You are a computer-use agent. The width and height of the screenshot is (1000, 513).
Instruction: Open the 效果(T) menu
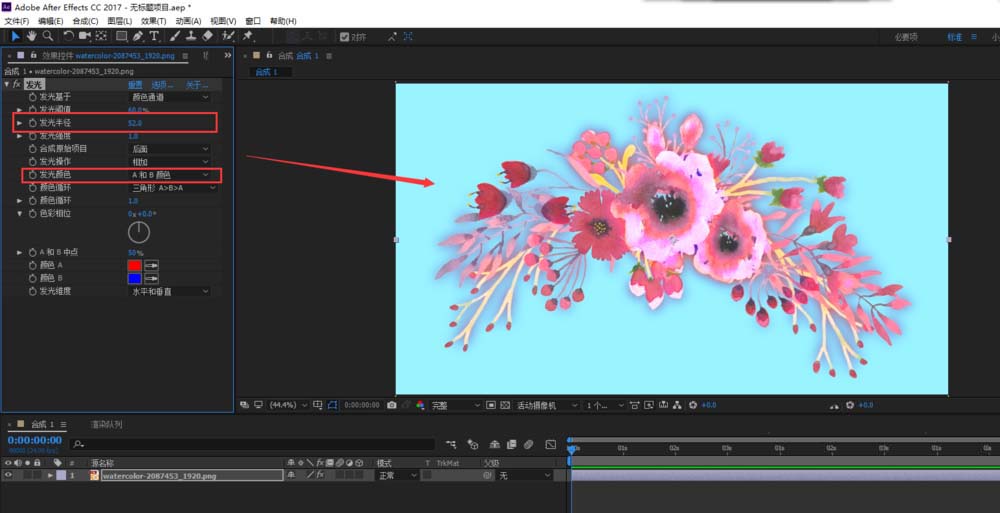153,20
